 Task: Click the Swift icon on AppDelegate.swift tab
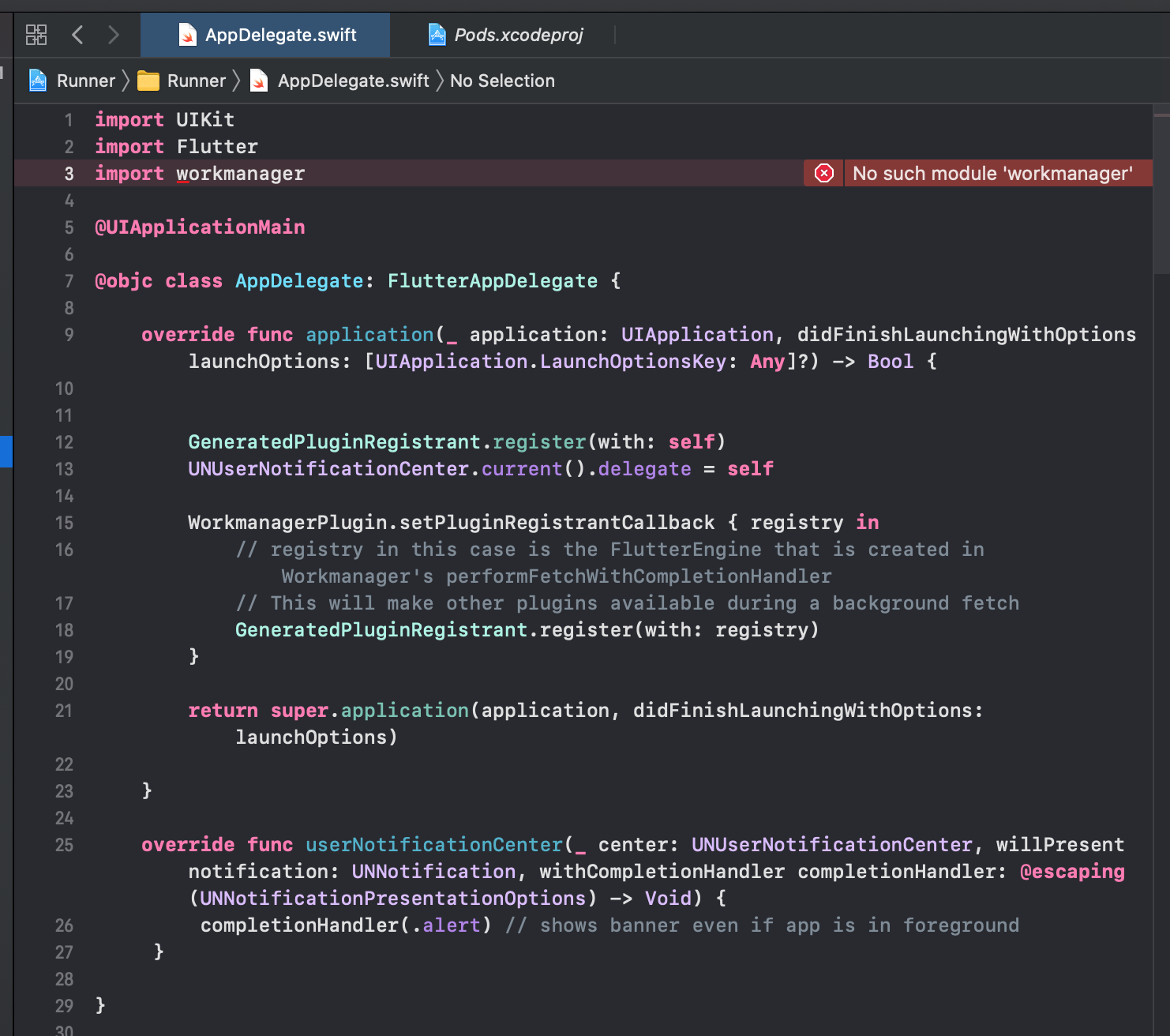click(x=188, y=35)
